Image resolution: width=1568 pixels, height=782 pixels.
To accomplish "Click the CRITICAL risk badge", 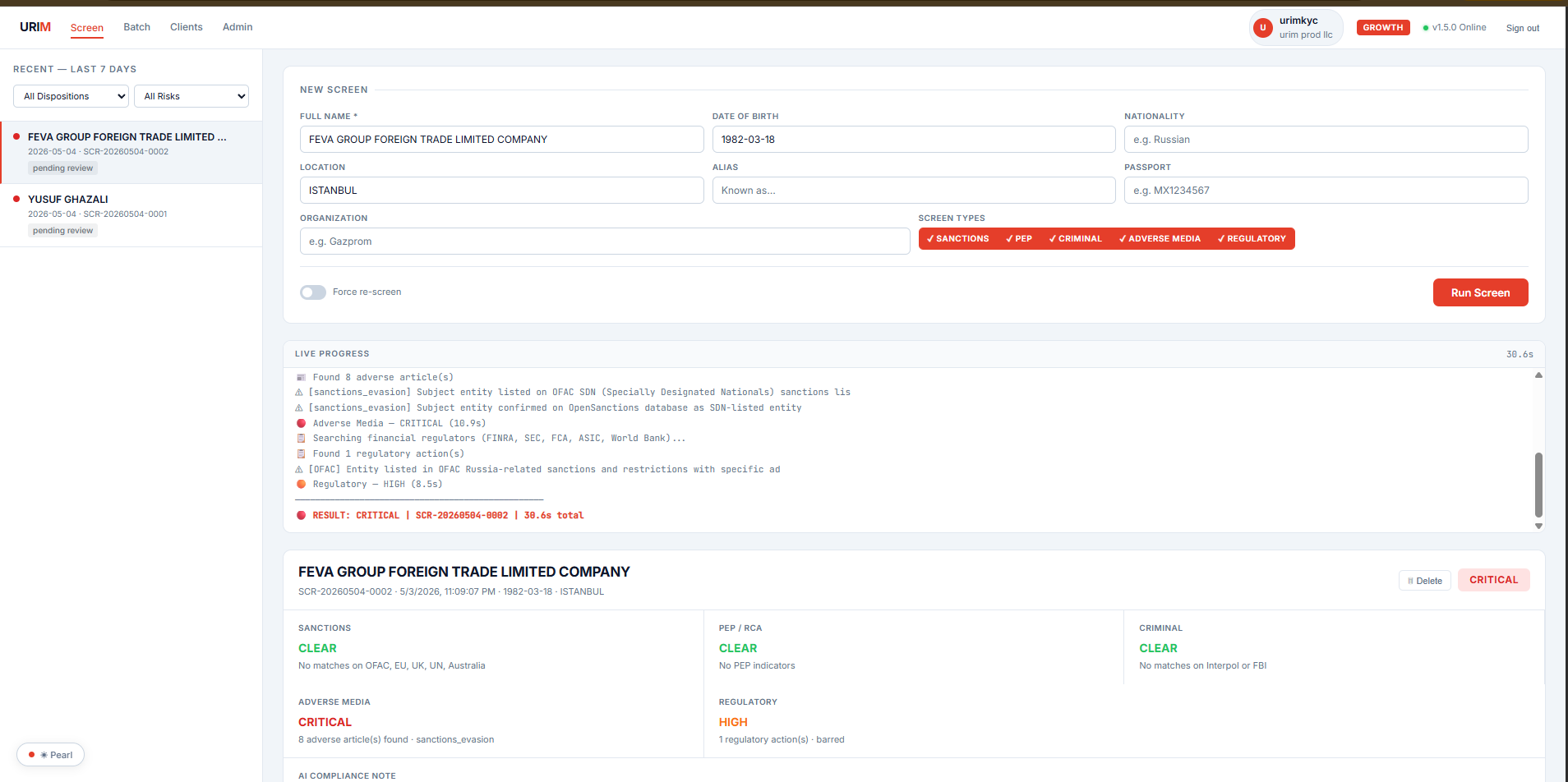I will tap(1493, 580).
